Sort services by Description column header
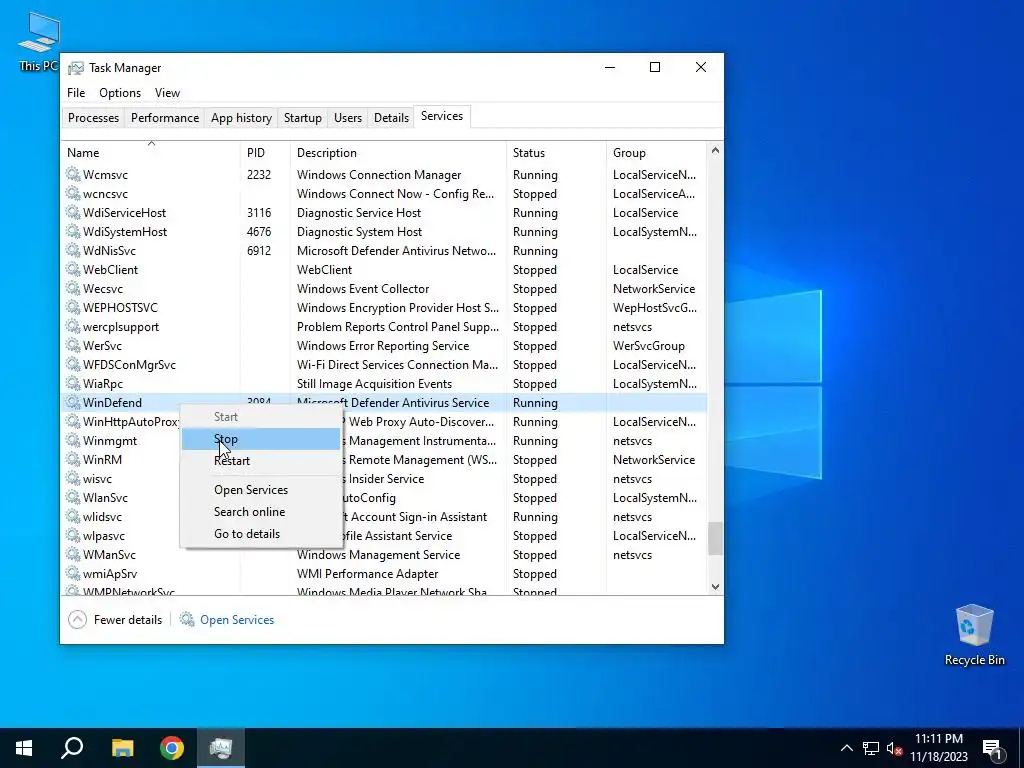The height and width of the screenshot is (768, 1024). [398, 153]
